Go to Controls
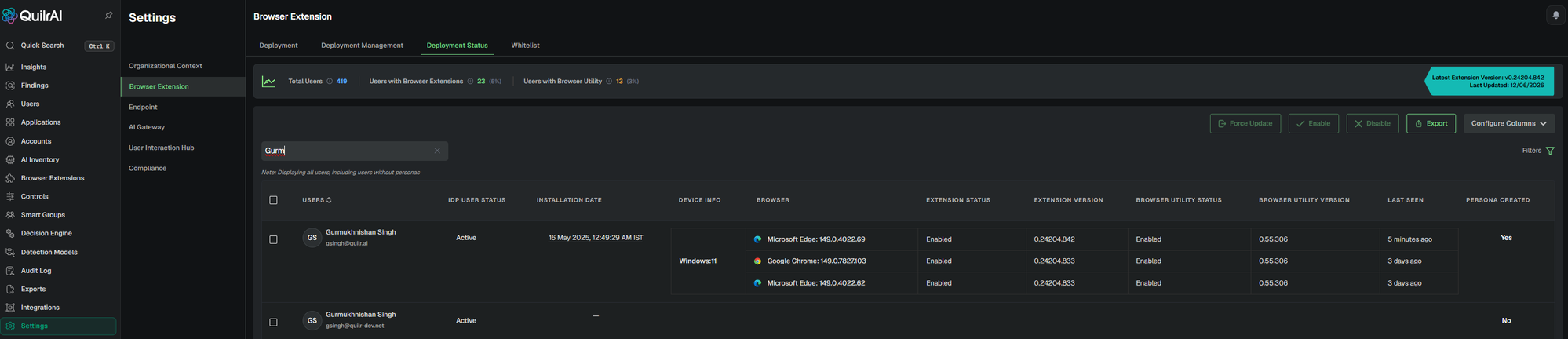Image resolution: width=1568 pixels, height=339 pixels. click(35, 197)
